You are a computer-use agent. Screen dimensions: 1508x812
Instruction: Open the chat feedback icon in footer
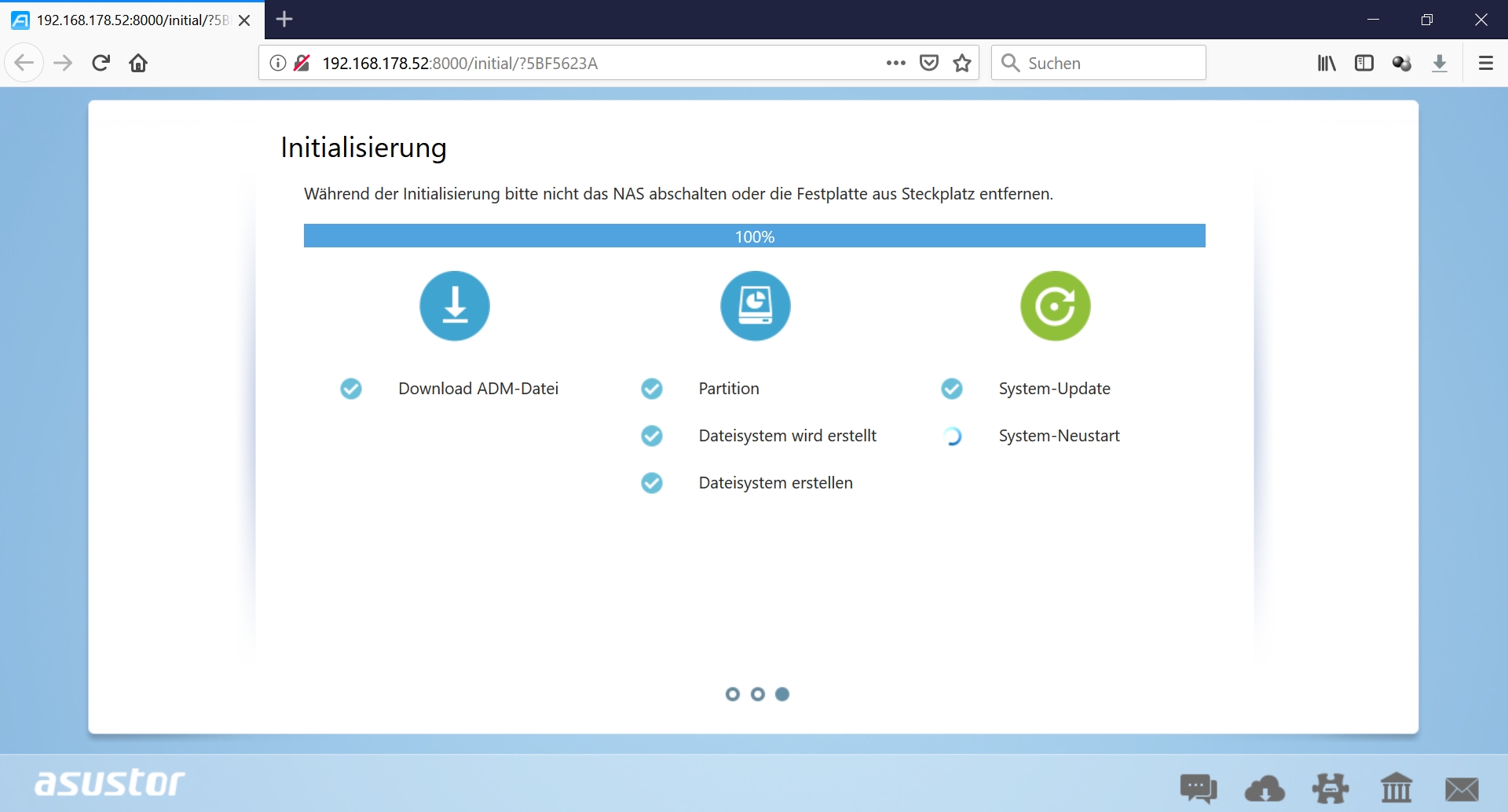point(1198,788)
